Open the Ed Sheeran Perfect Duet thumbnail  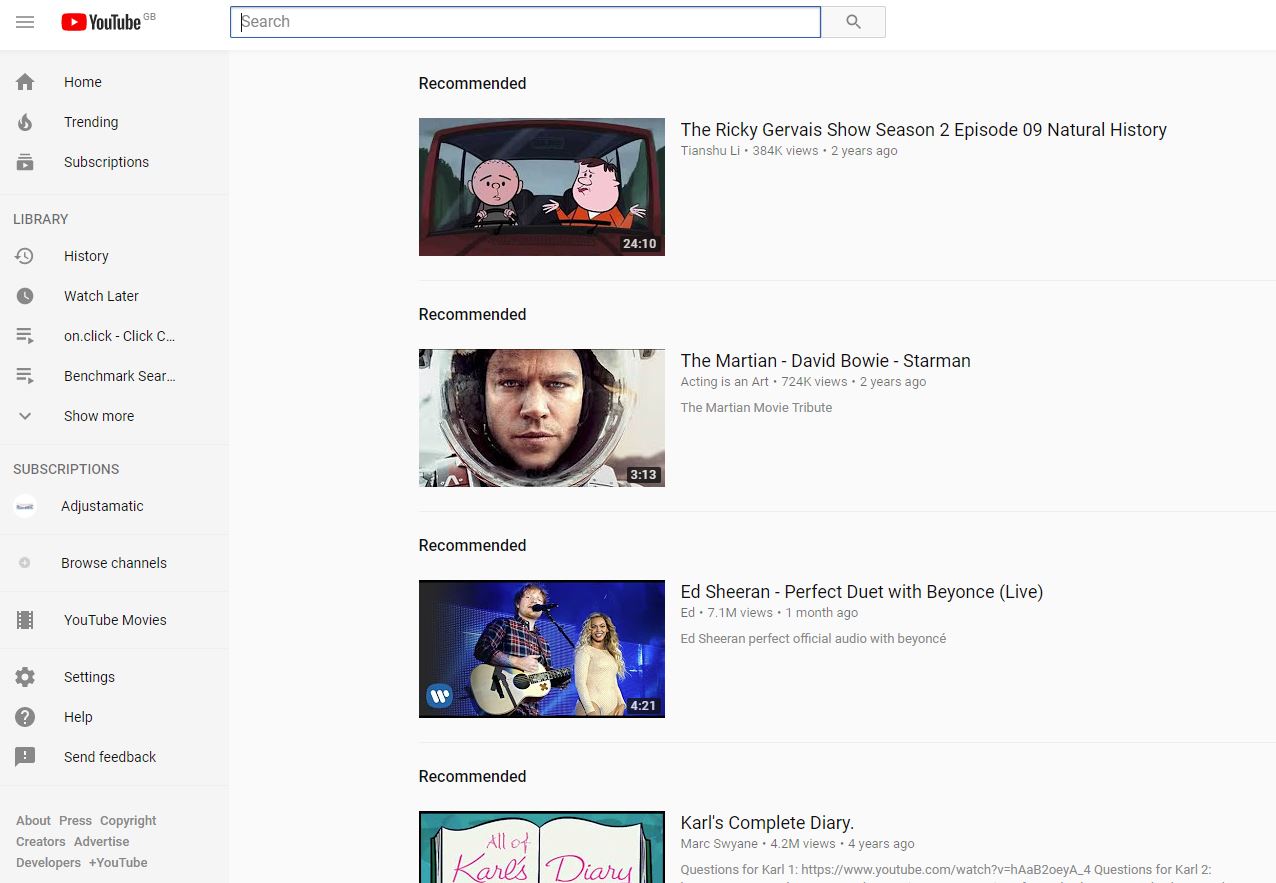coord(542,649)
